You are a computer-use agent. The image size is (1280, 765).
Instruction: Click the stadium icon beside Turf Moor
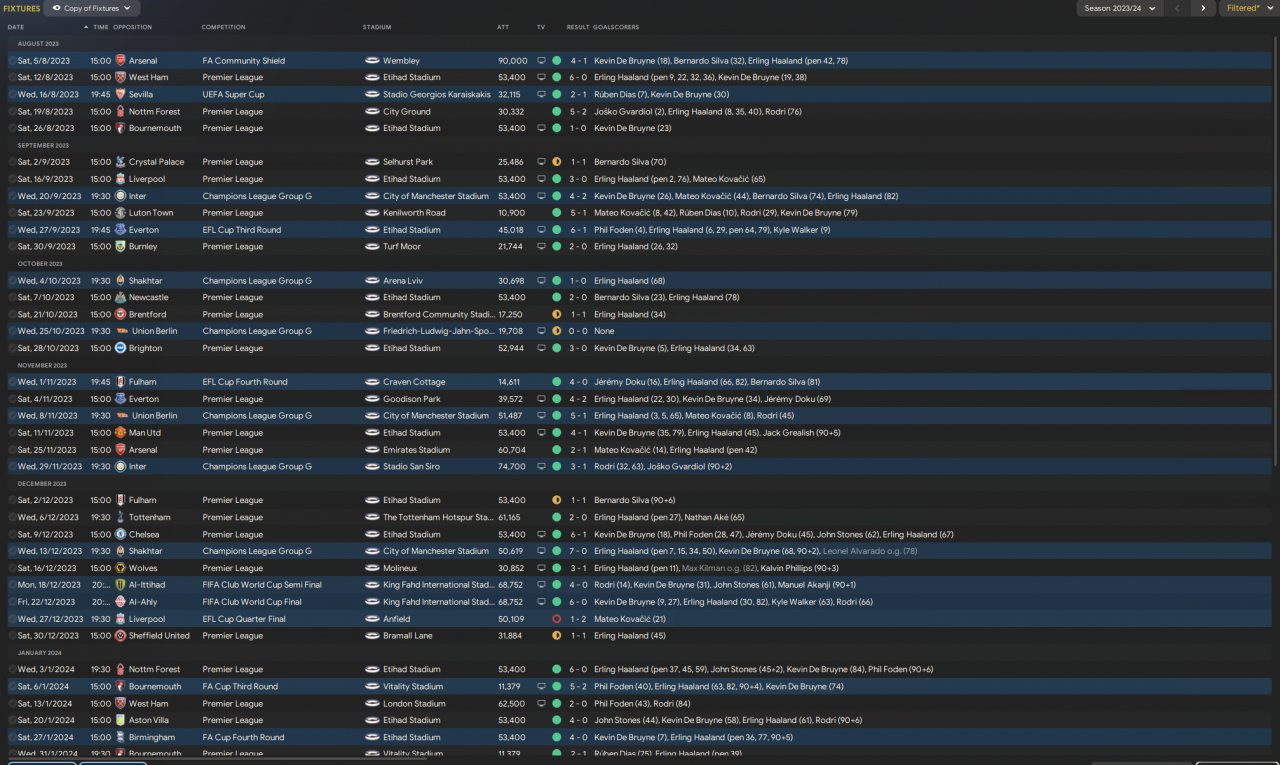(371, 247)
